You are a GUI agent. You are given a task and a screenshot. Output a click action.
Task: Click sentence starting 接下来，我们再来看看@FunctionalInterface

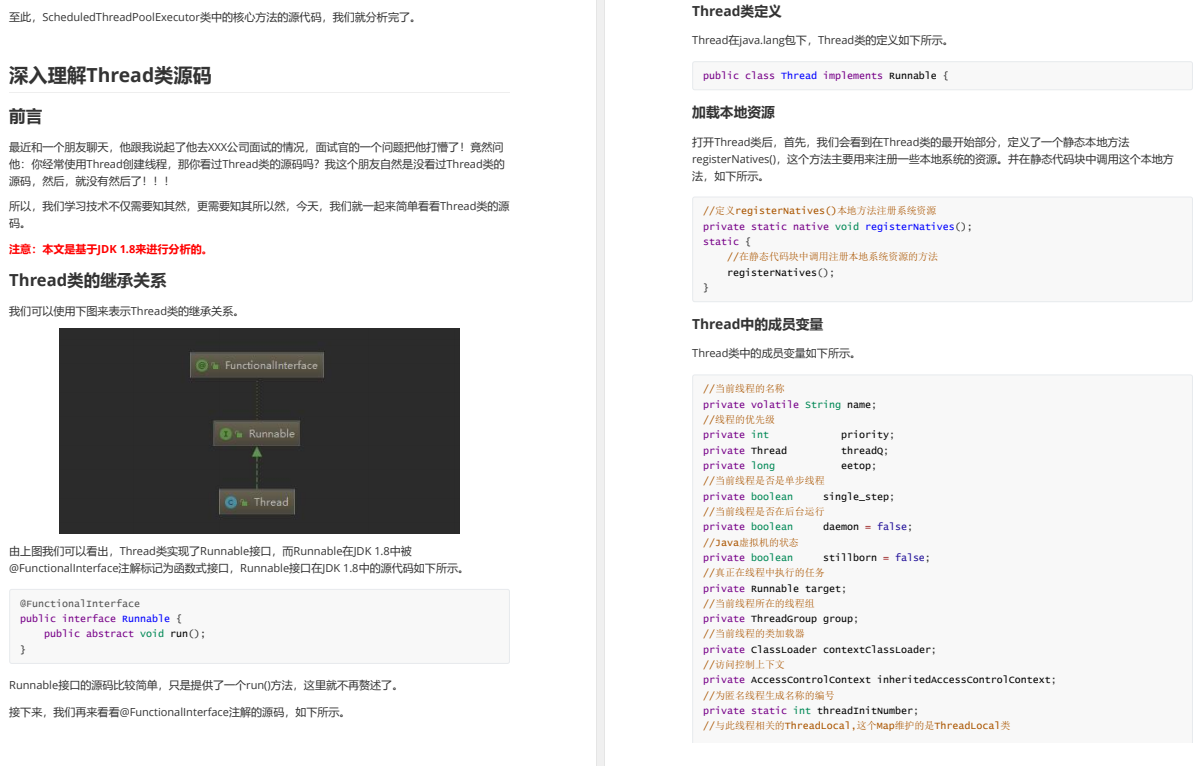click(x=178, y=712)
